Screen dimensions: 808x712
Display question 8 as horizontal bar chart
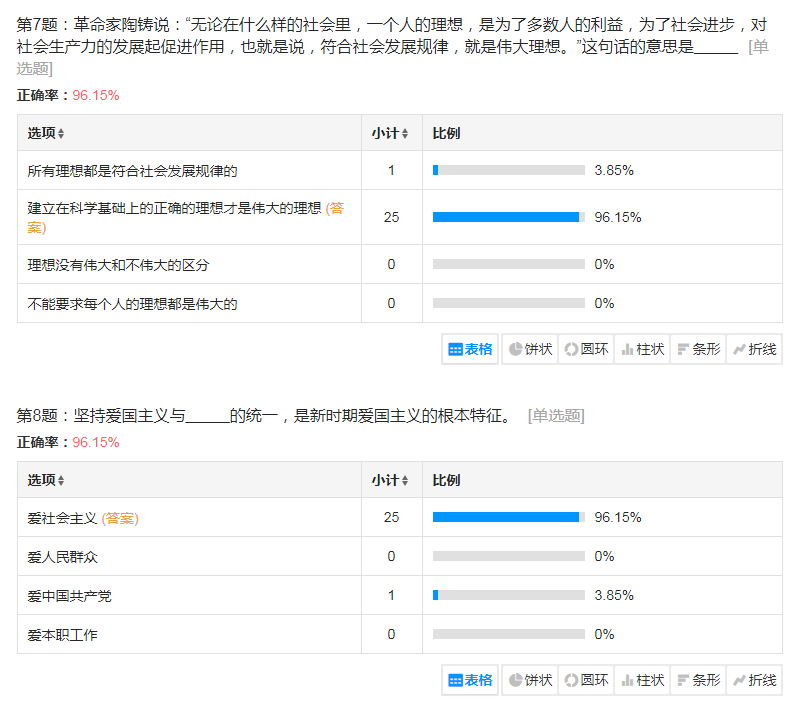pos(698,680)
